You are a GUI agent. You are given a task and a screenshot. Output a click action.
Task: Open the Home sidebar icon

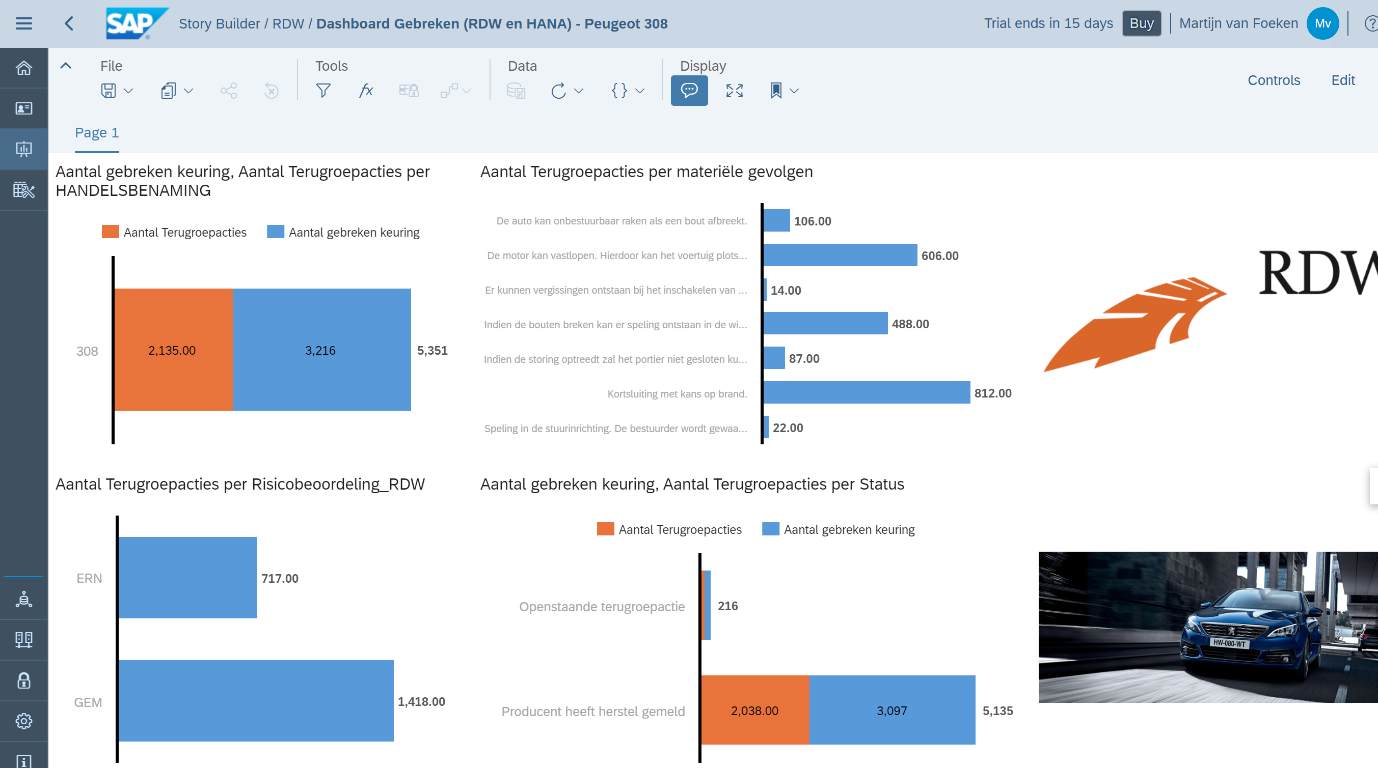(x=24, y=68)
